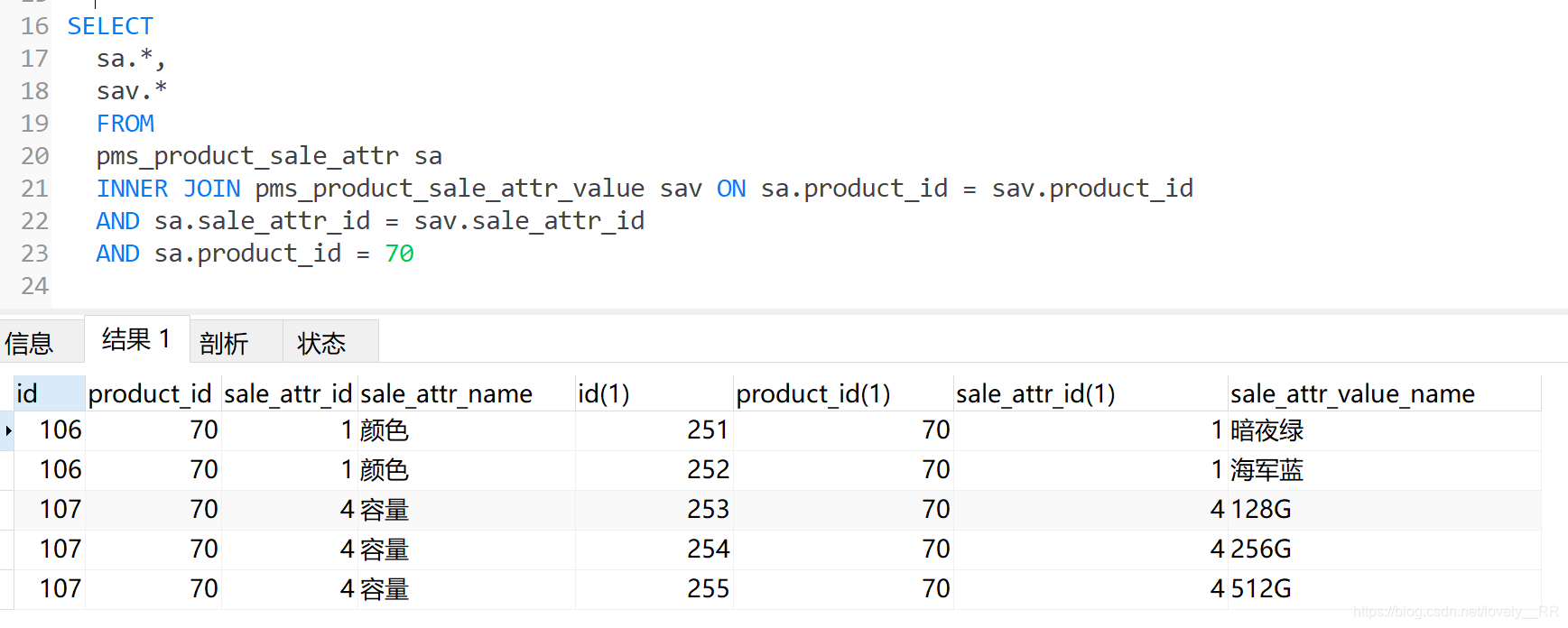The image size is (1568, 628).
Task: Open the 剖析 tab
Action: click(224, 343)
